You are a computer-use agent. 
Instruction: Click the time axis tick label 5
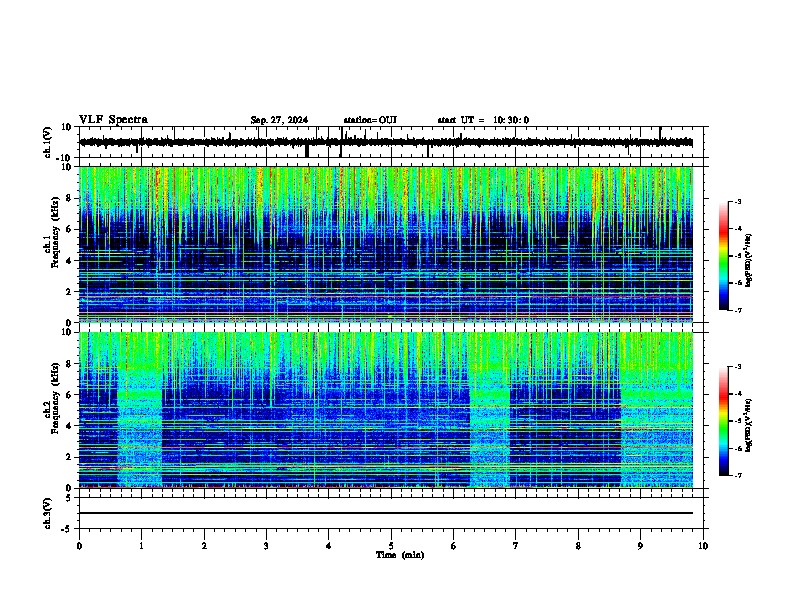point(391,546)
